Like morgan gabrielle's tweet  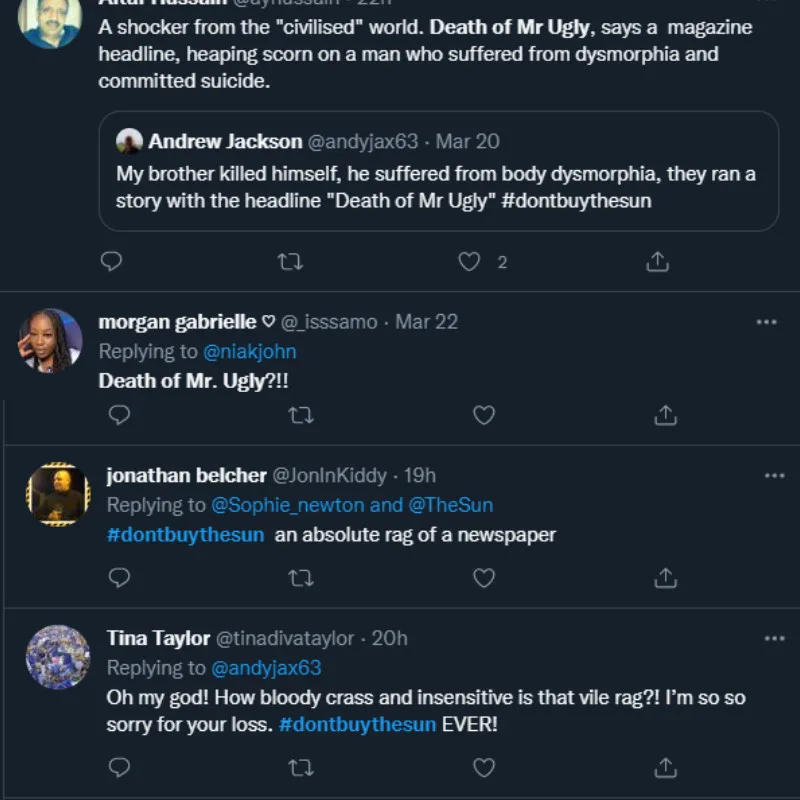point(484,414)
